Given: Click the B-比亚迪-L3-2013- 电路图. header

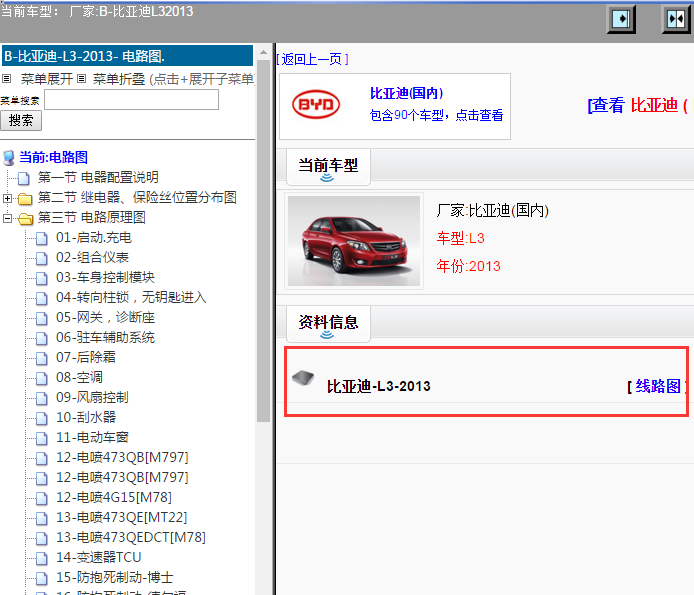Looking at the screenshot, I should point(127,56).
